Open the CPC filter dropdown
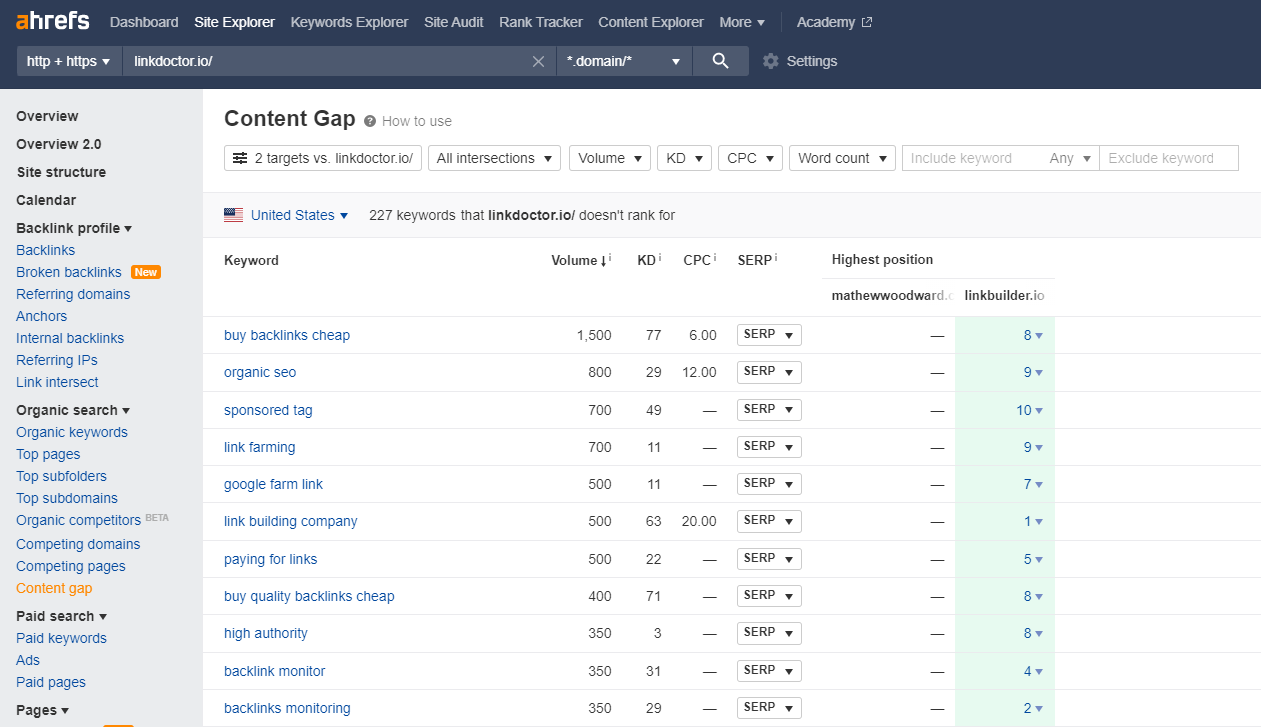The image size is (1261, 727). (x=751, y=158)
